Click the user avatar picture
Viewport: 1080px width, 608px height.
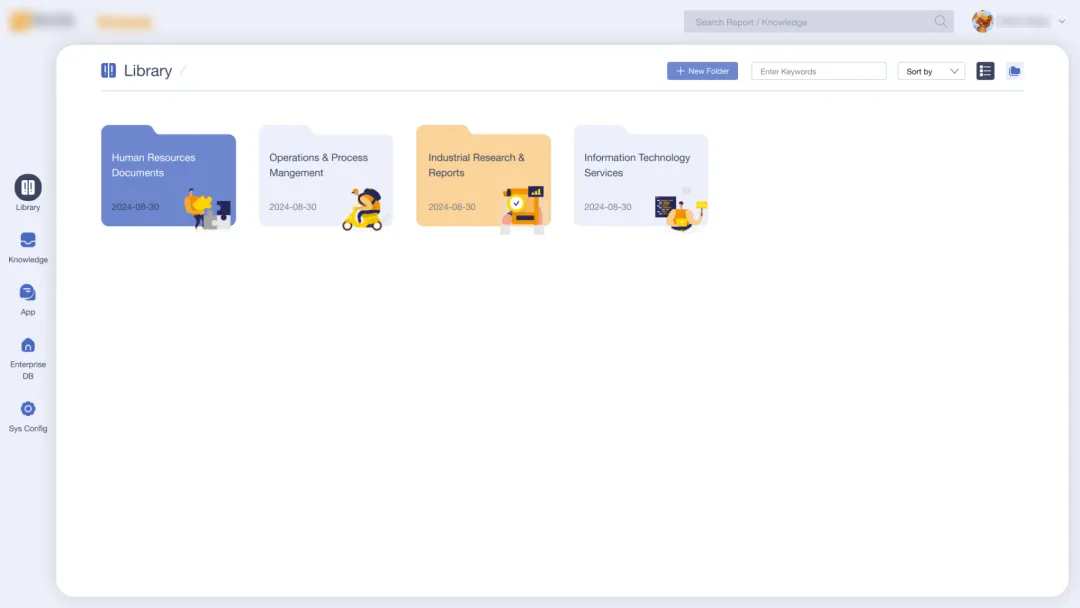pyautogui.click(x=983, y=21)
